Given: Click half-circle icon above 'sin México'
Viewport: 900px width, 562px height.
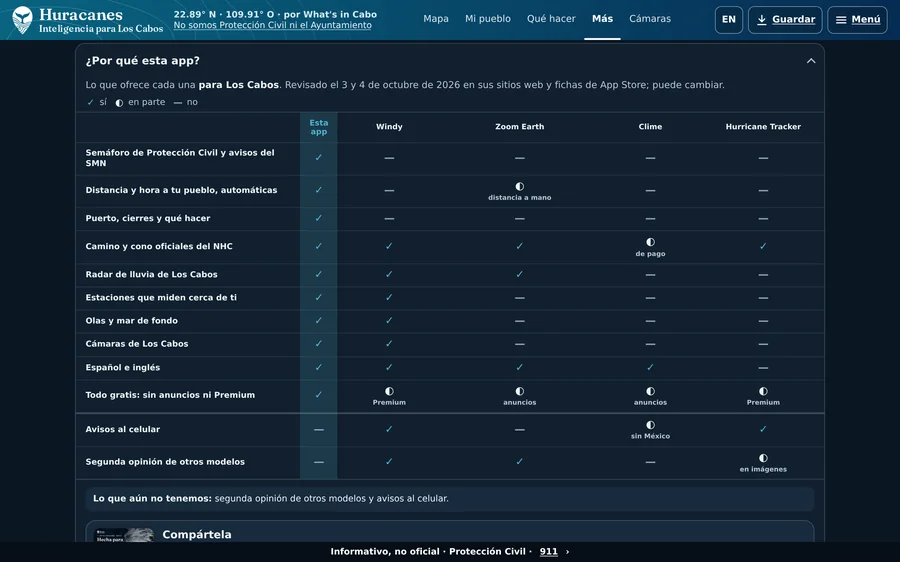Looking at the screenshot, I should click(x=650, y=425).
